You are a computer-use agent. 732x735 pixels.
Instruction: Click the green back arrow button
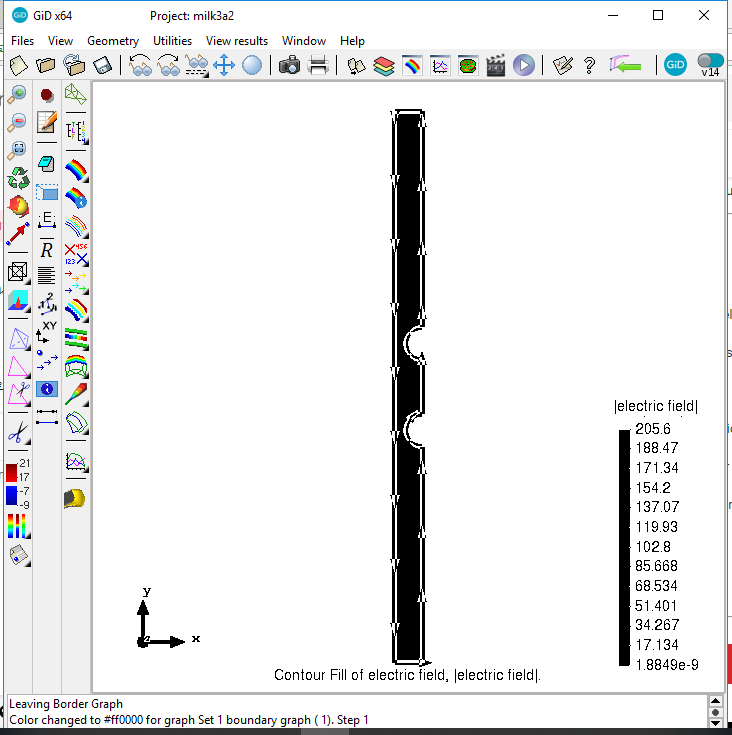click(x=627, y=66)
